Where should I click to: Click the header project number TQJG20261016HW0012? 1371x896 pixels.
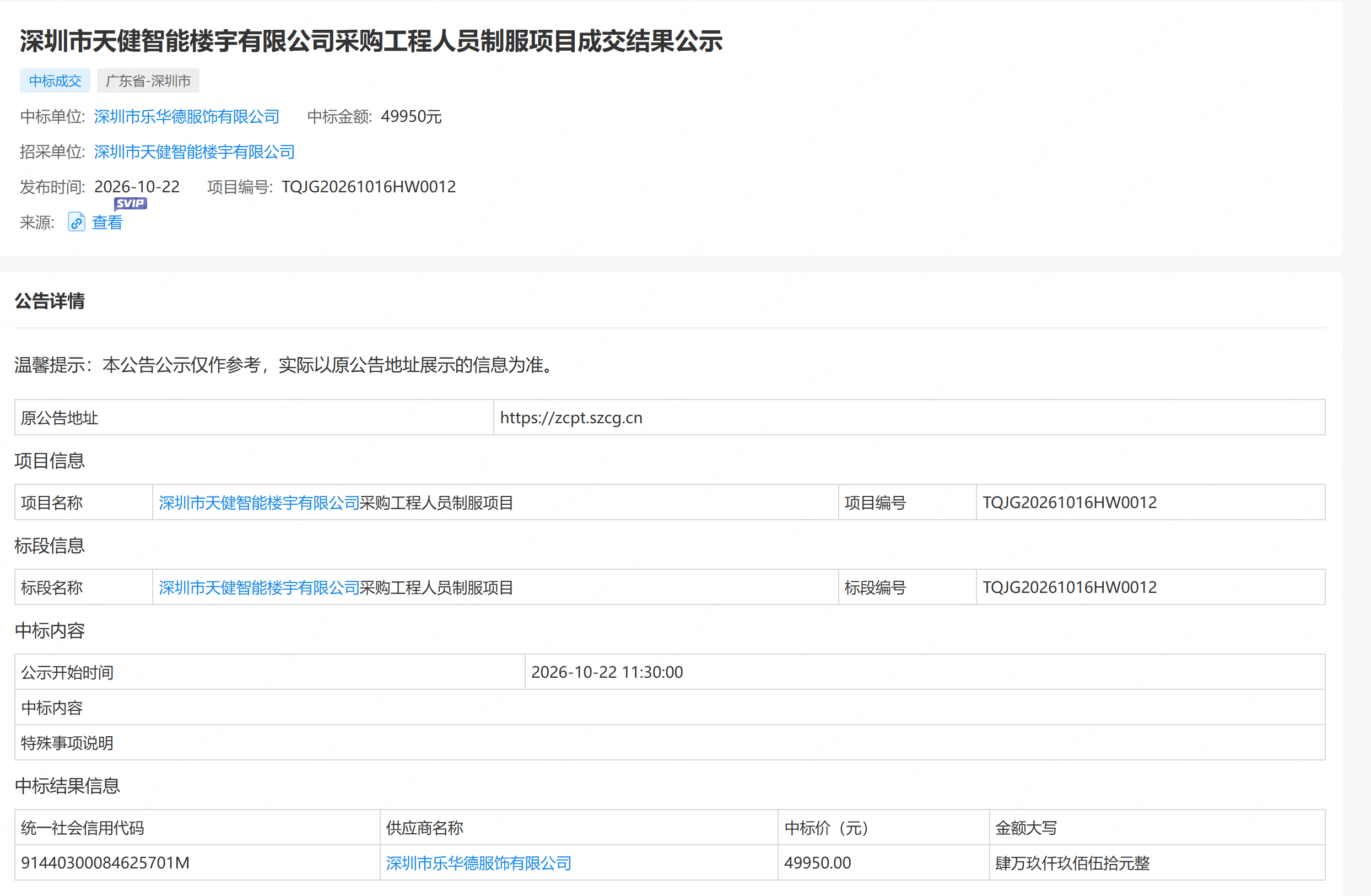[369, 187]
